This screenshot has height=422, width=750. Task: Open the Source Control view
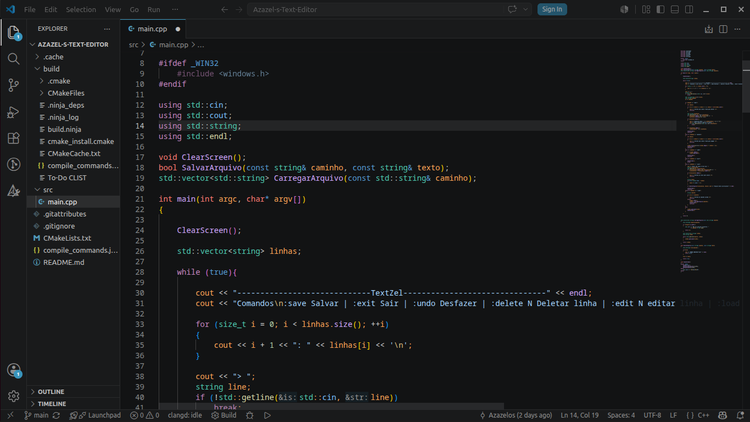(x=13, y=85)
